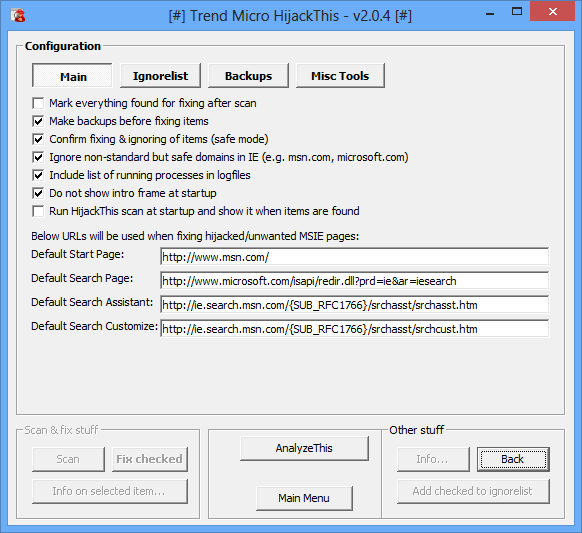
Task: Click the 'Configuration' group heading
Action: pyautogui.click(x=63, y=46)
